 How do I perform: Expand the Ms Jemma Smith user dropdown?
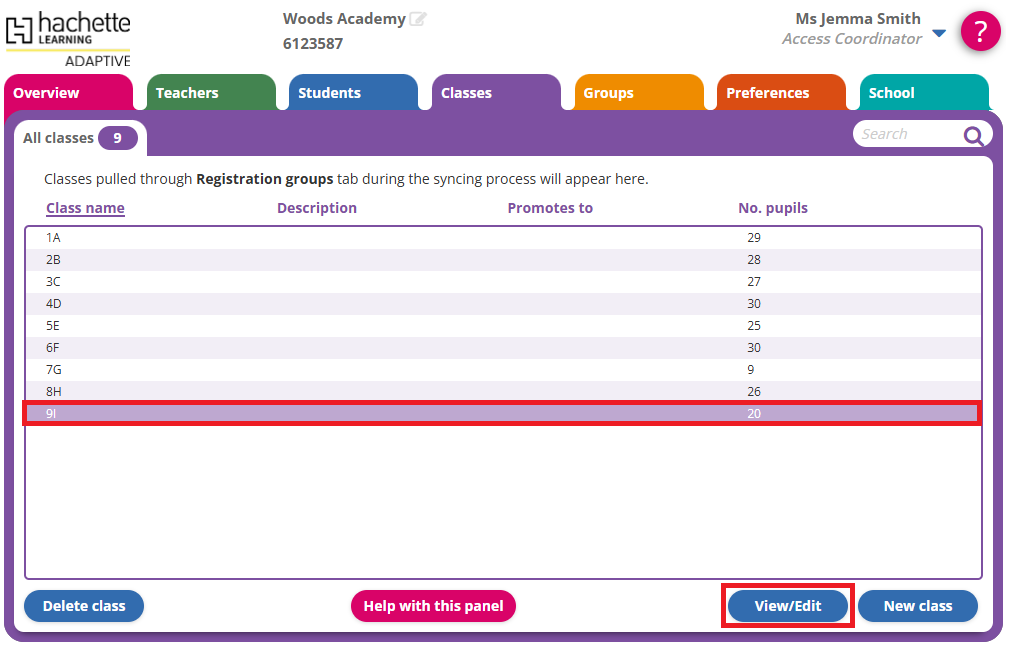click(x=938, y=33)
